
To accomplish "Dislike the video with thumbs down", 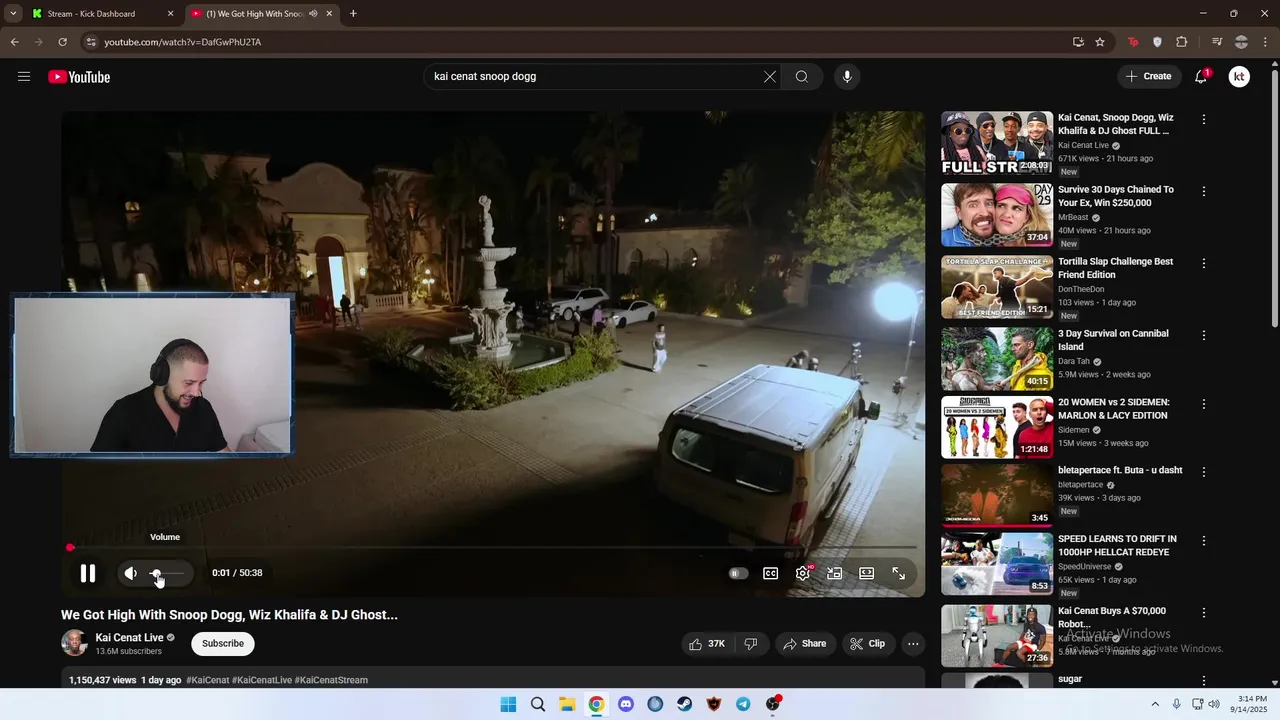I will pos(751,644).
